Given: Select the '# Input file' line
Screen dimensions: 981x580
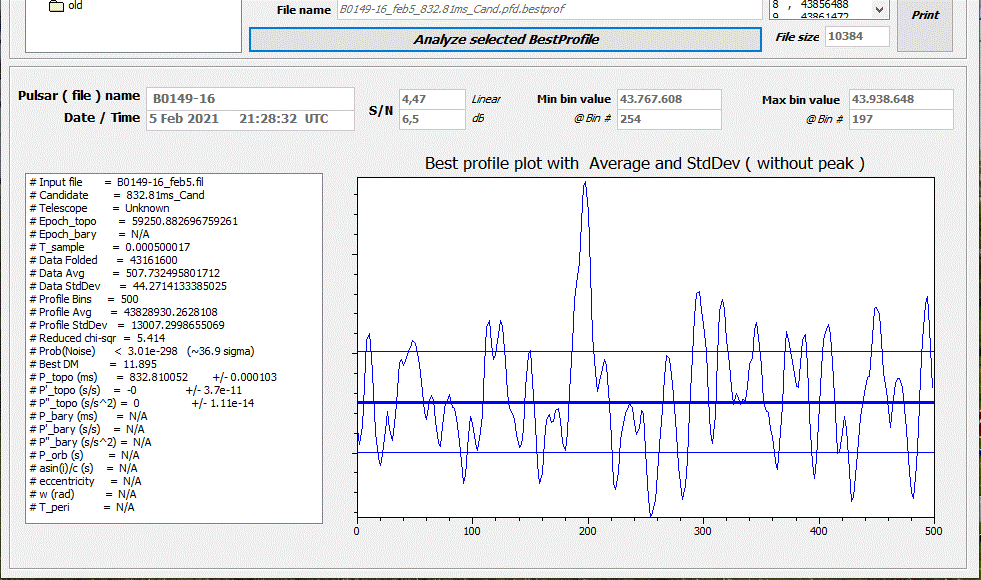Looking at the screenshot, I should point(116,182).
